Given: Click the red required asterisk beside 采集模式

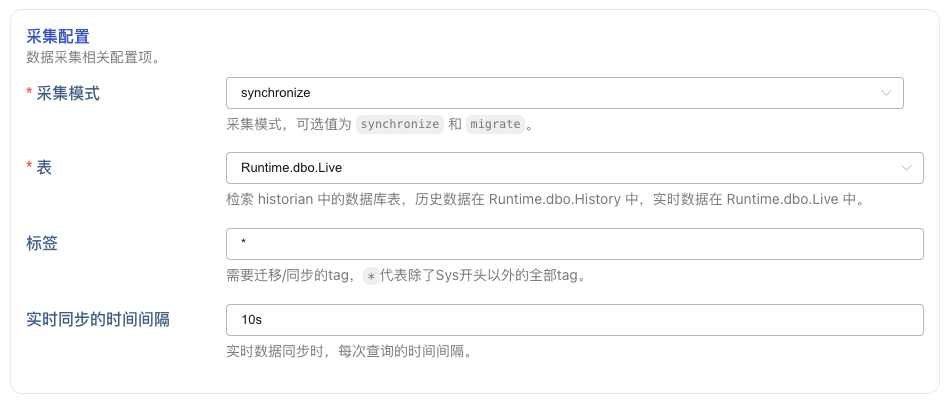Looking at the screenshot, I should pos(28,93).
